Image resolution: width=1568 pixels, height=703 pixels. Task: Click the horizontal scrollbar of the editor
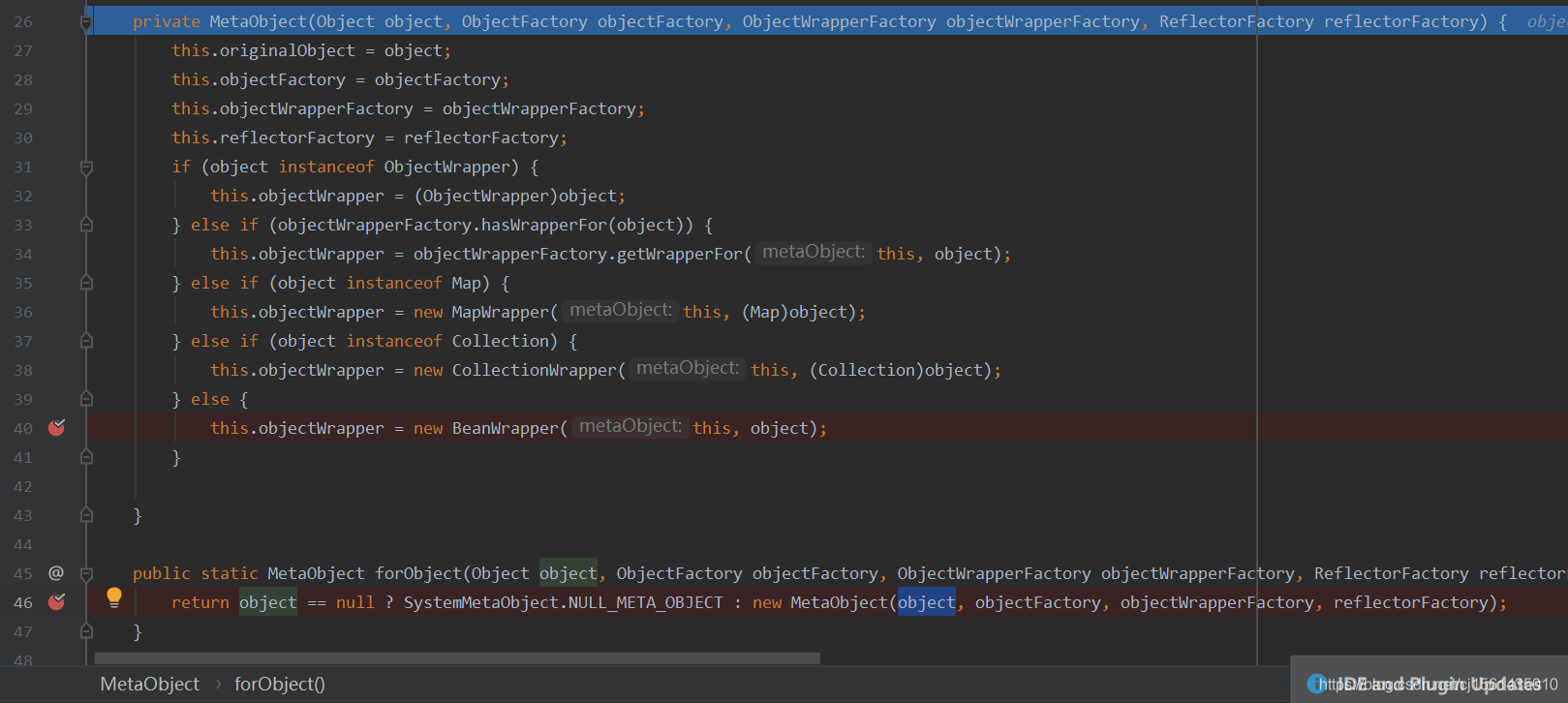point(457,658)
